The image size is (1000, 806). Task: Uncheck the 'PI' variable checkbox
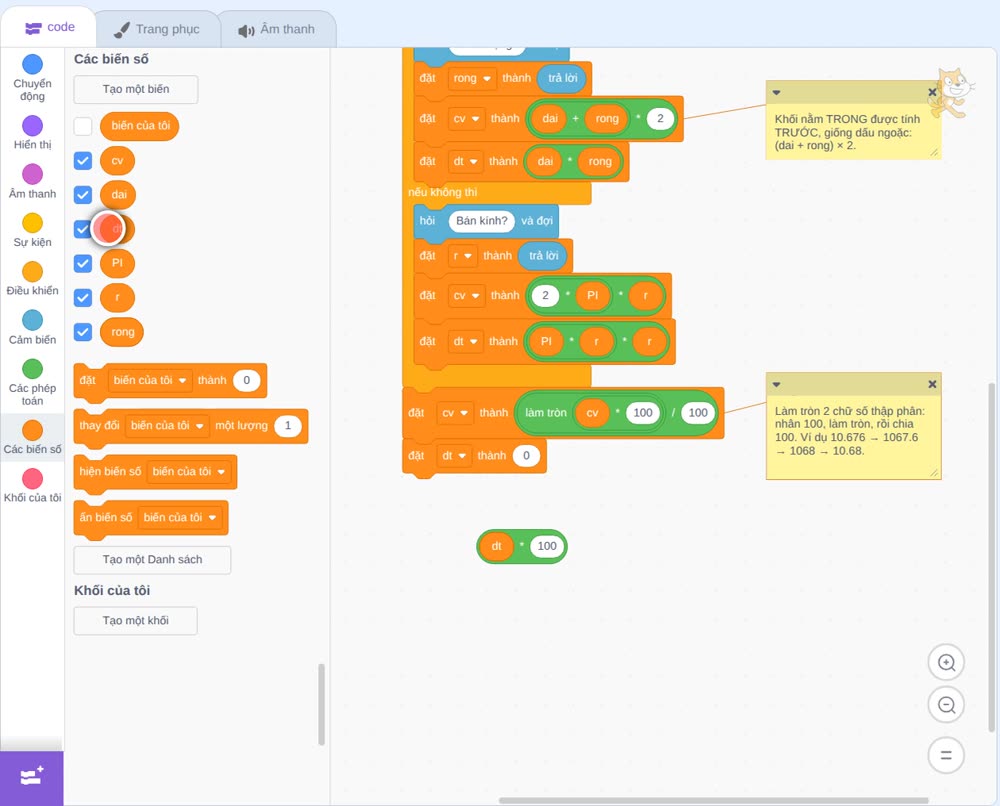click(x=83, y=263)
